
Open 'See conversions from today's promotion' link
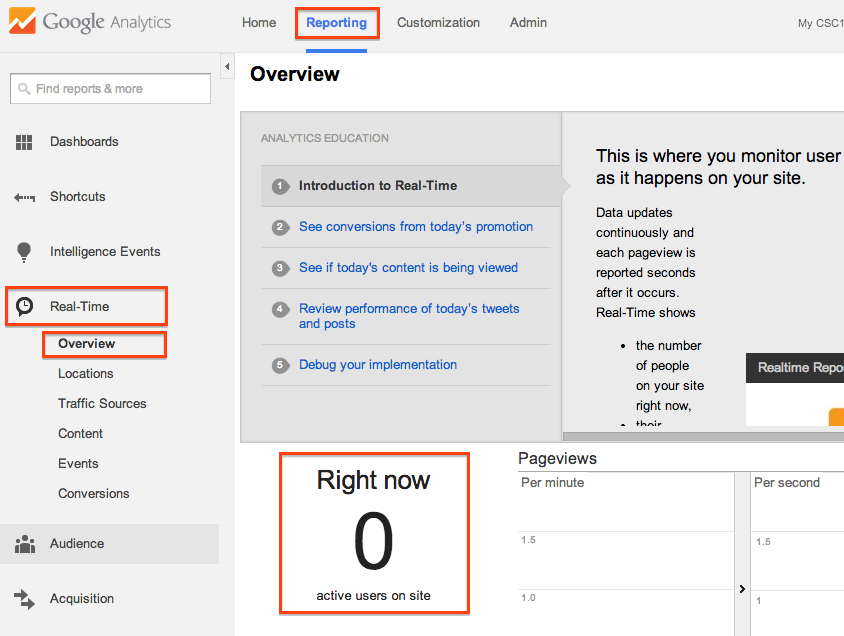pos(415,227)
